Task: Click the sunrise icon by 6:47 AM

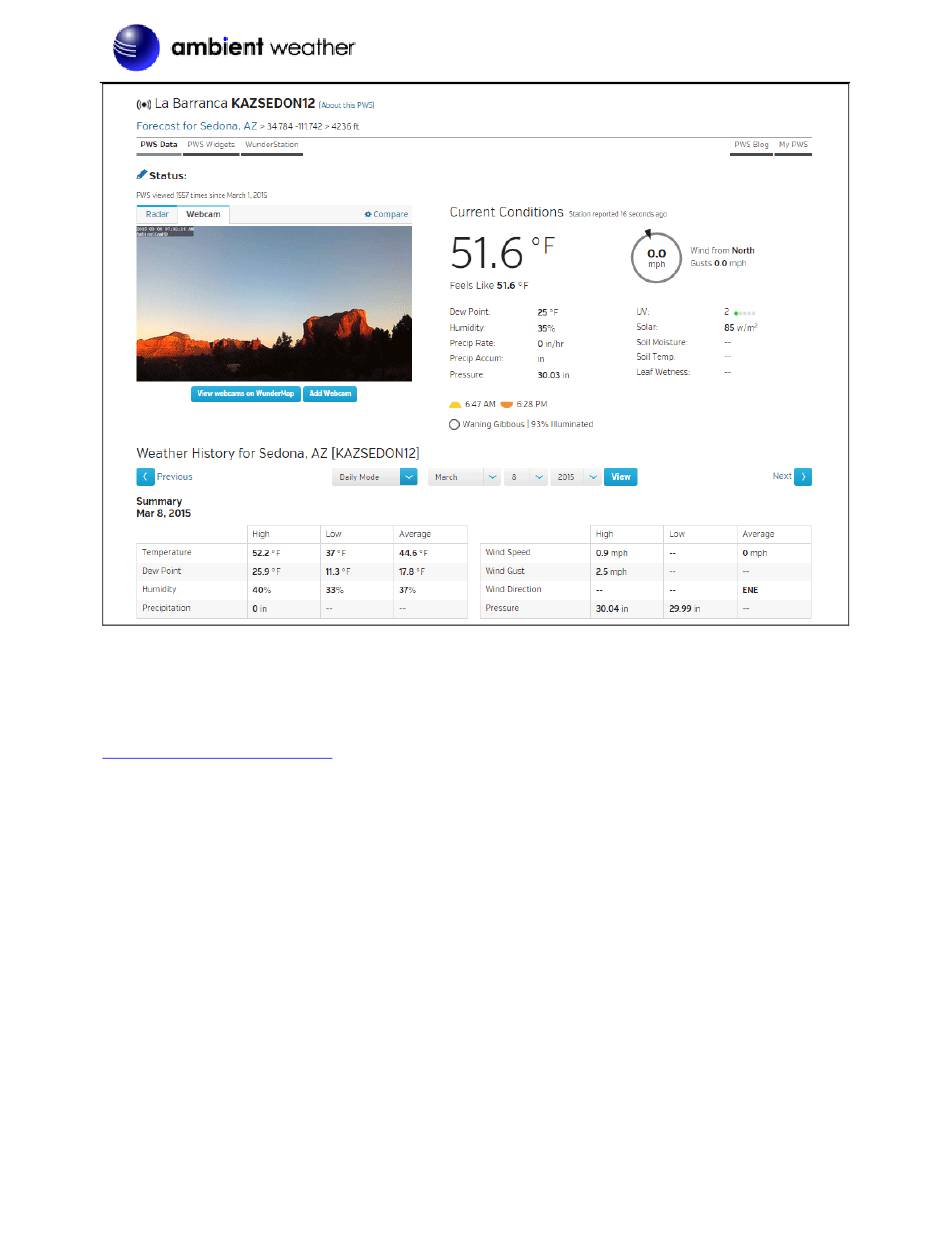Action: pyautogui.click(x=455, y=405)
